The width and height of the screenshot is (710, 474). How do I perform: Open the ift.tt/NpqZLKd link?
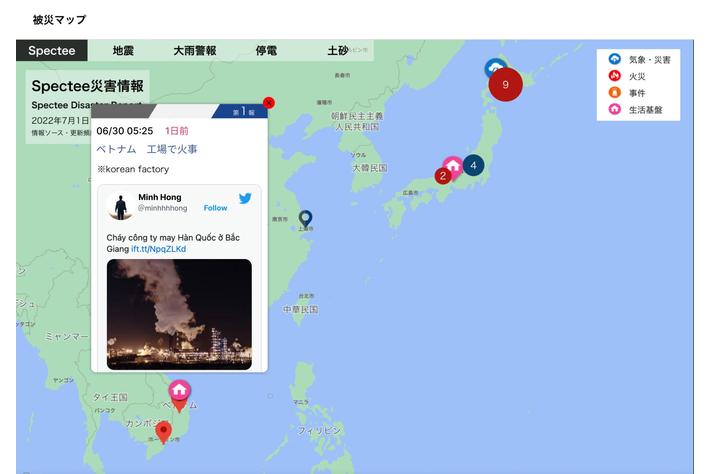pos(158,249)
